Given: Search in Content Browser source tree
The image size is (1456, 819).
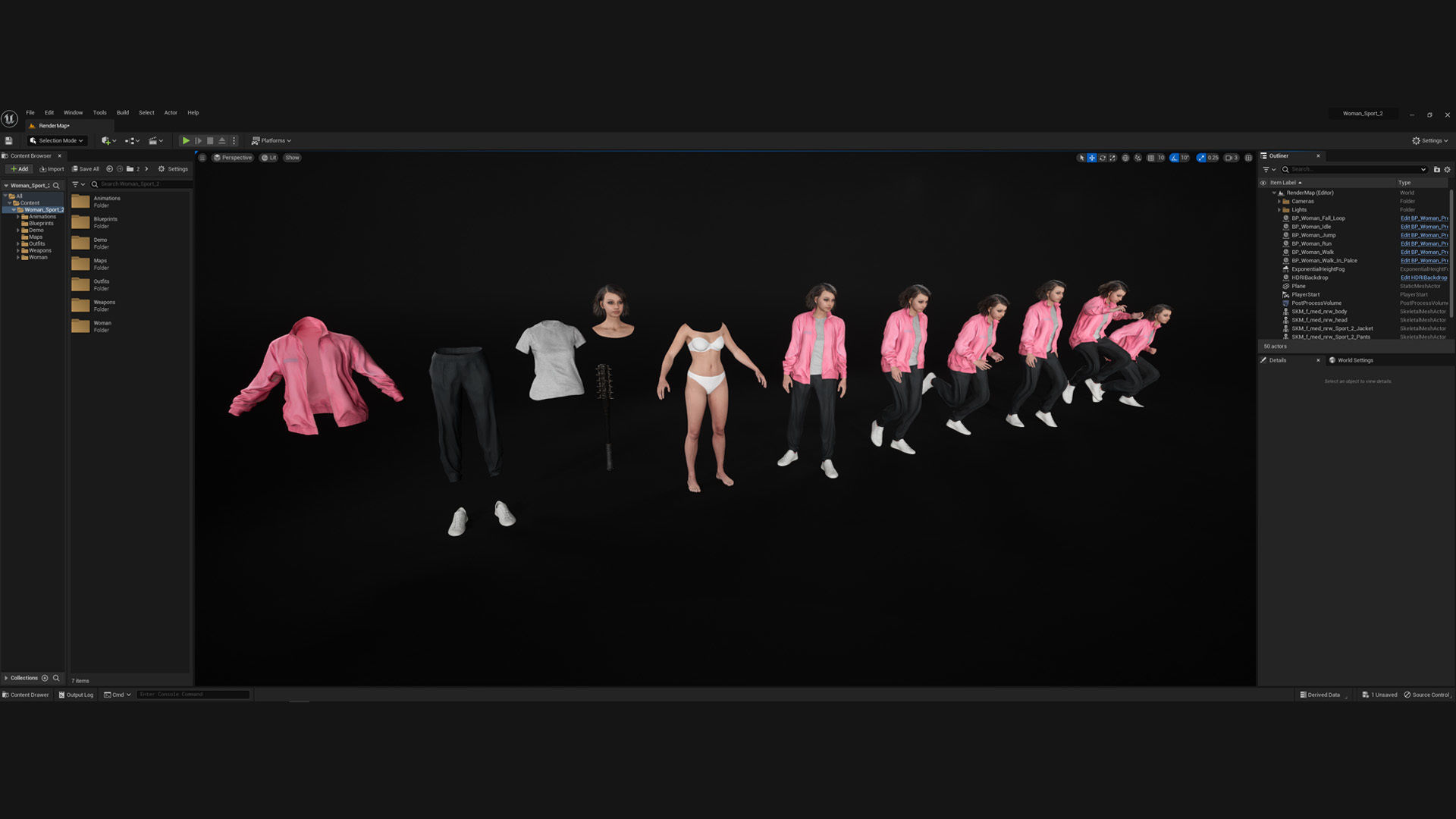Looking at the screenshot, I should [55, 185].
